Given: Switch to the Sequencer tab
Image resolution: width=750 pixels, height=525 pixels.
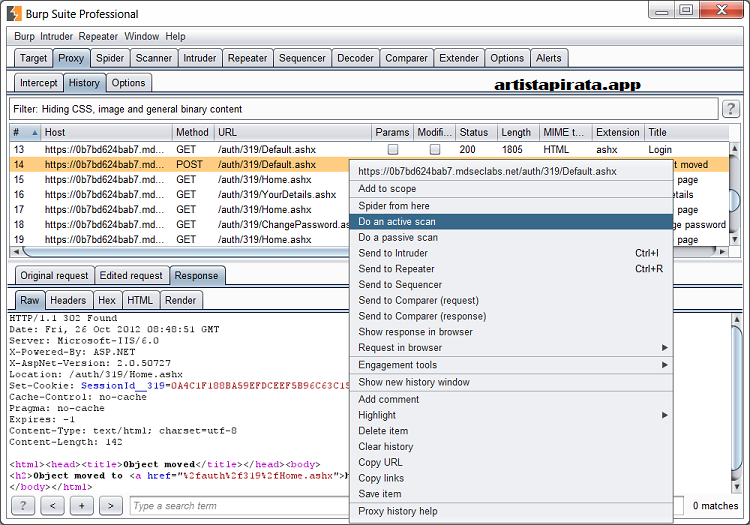Looking at the screenshot, I should [302, 58].
